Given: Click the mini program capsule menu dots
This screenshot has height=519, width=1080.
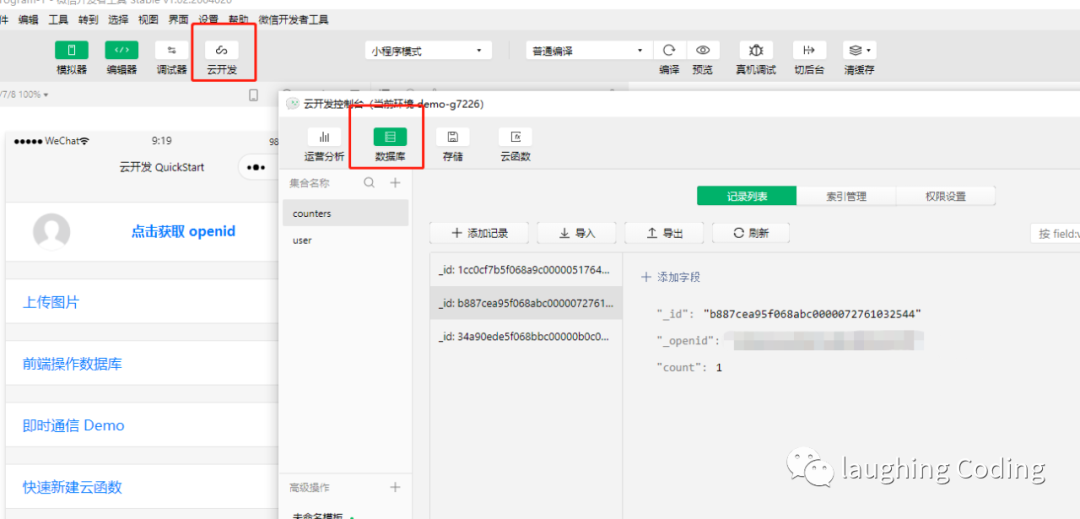Looking at the screenshot, I should click(x=256, y=167).
